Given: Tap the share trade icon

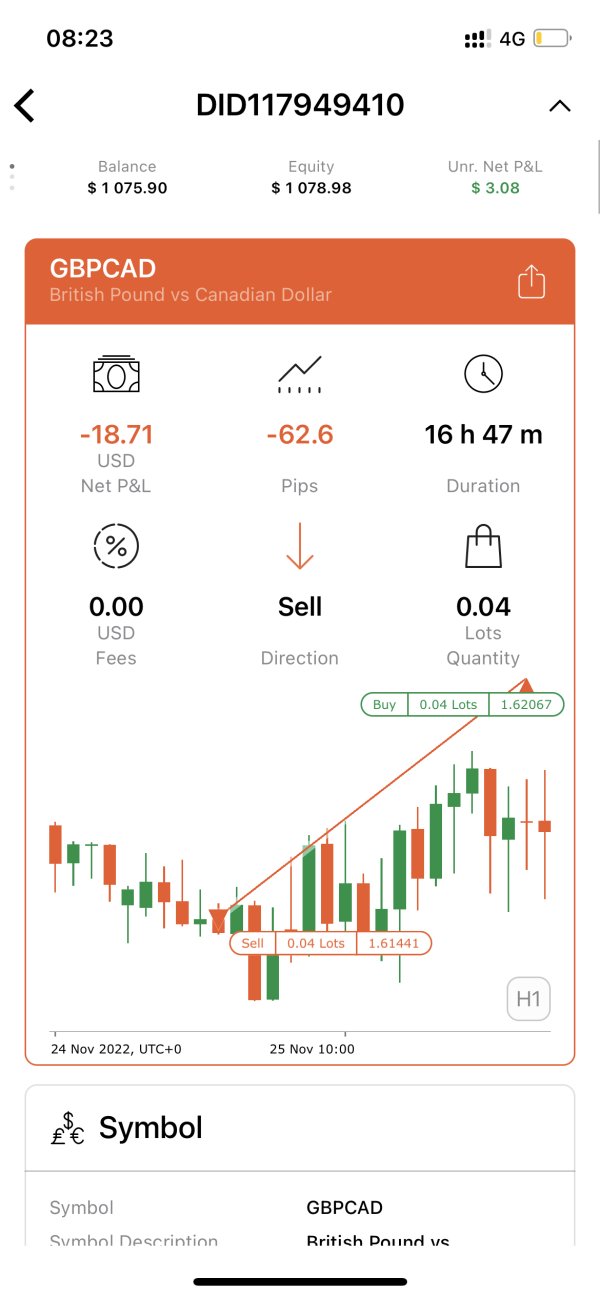Looking at the screenshot, I should pyautogui.click(x=531, y=282).
